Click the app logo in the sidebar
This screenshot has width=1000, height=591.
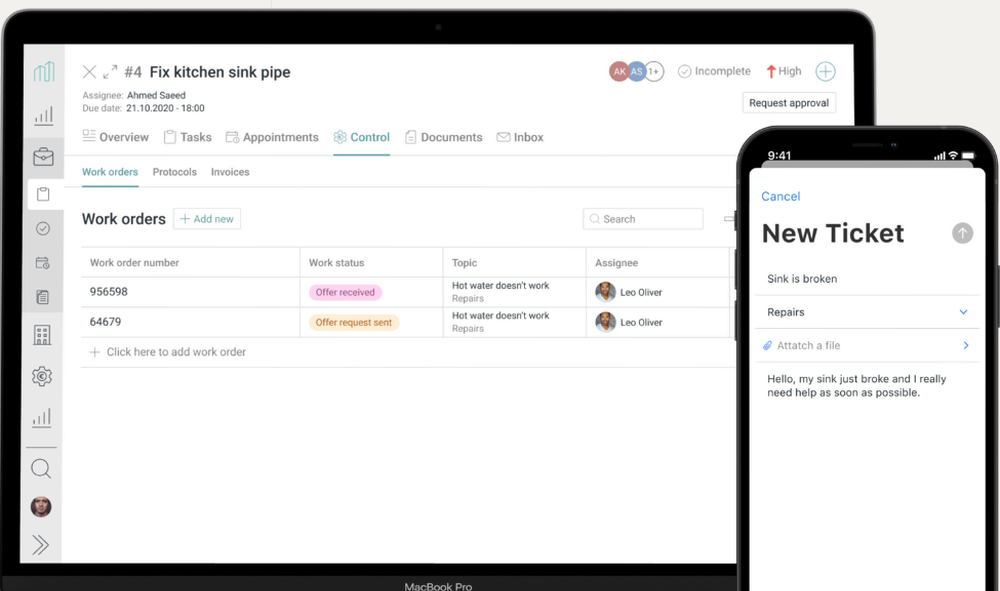tap(44, 71)
